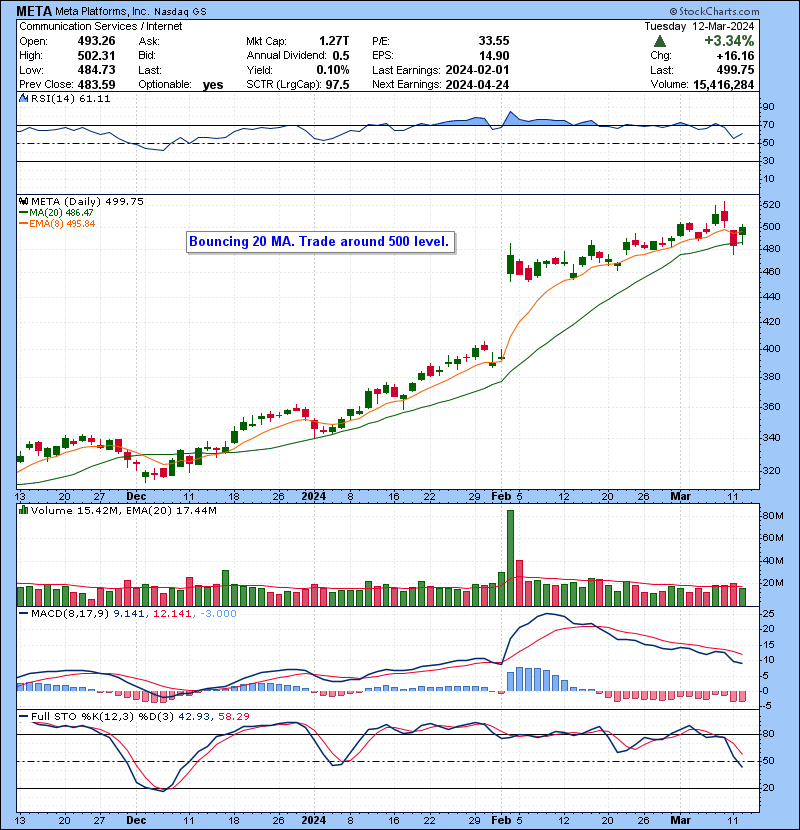Viewport: 800px width, 830px height.
Task: Click the candlestick icon beside META (Daily)
Action: 24,201
